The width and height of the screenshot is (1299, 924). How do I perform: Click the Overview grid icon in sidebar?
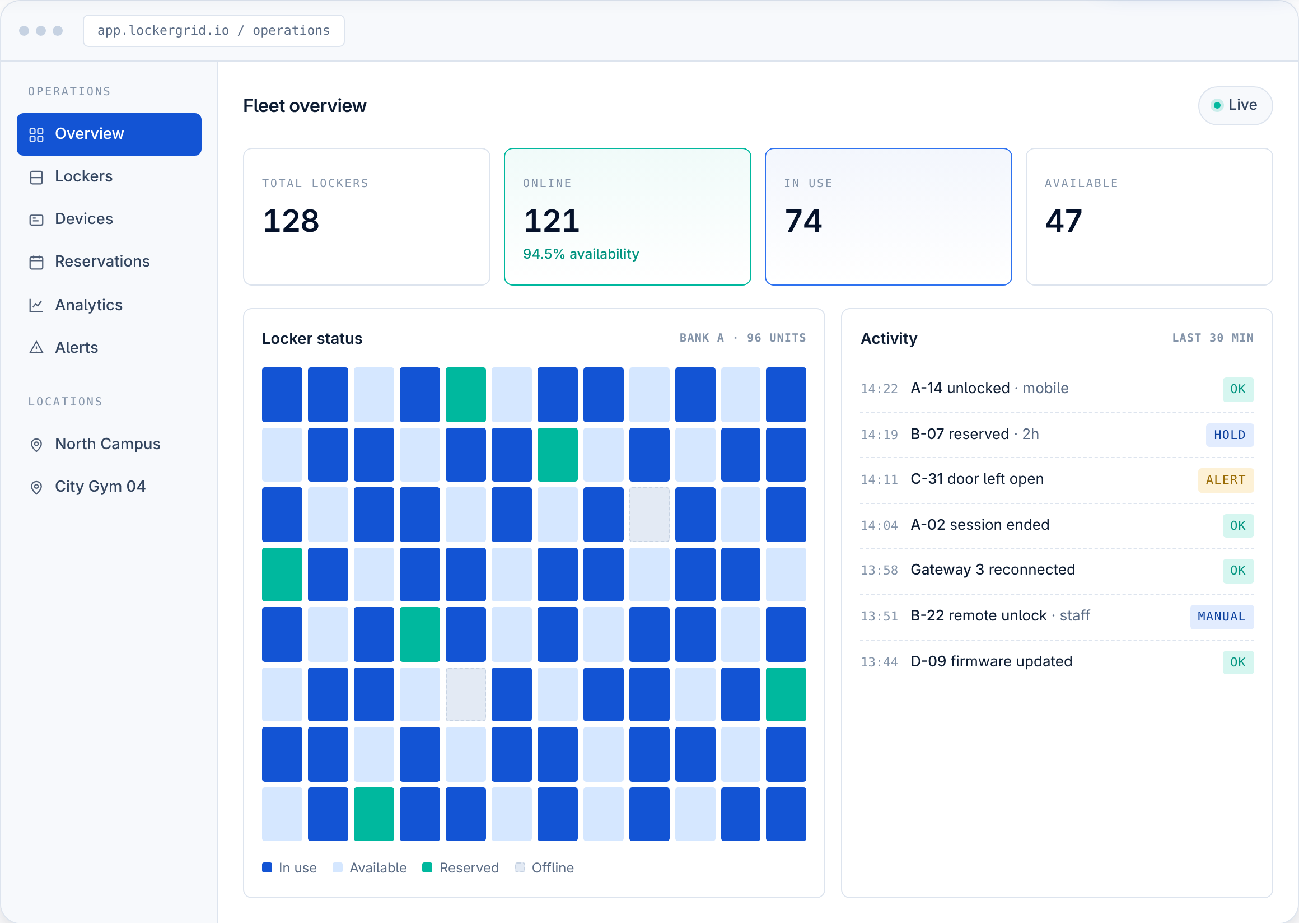pos(36,135)
